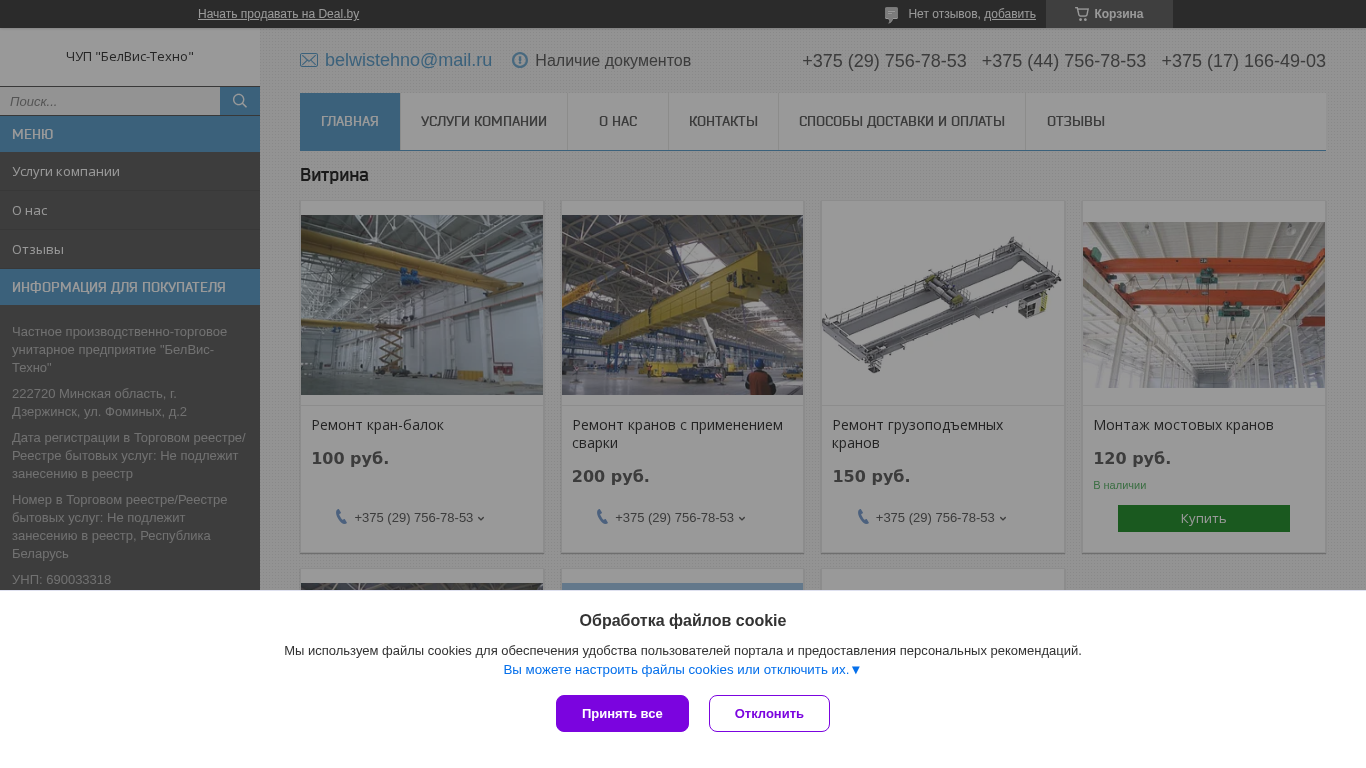Open the Главная tab
Screen dimensions: 1366x768
[x=350, y=122]
